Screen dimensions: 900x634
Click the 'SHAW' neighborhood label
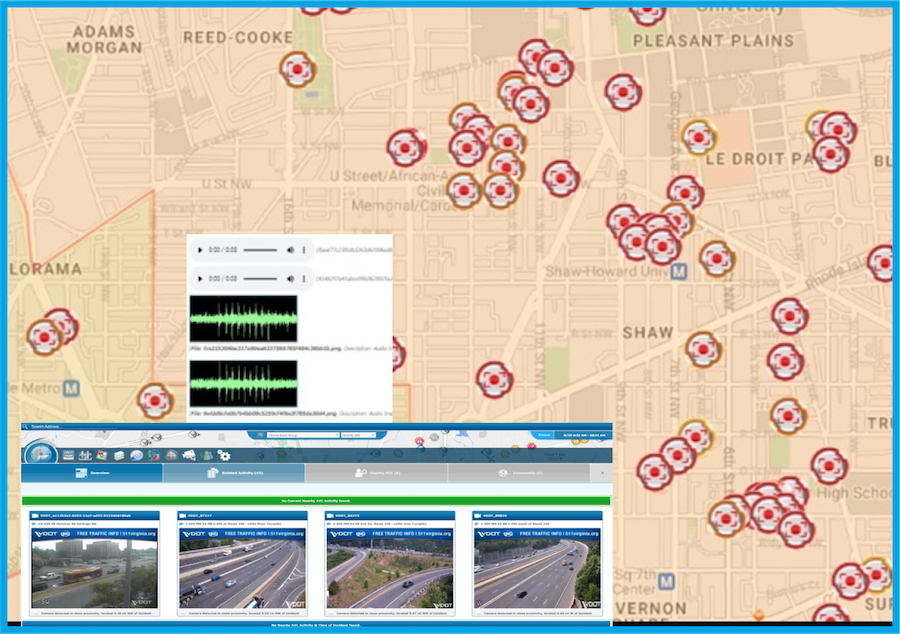click(648, 333)
